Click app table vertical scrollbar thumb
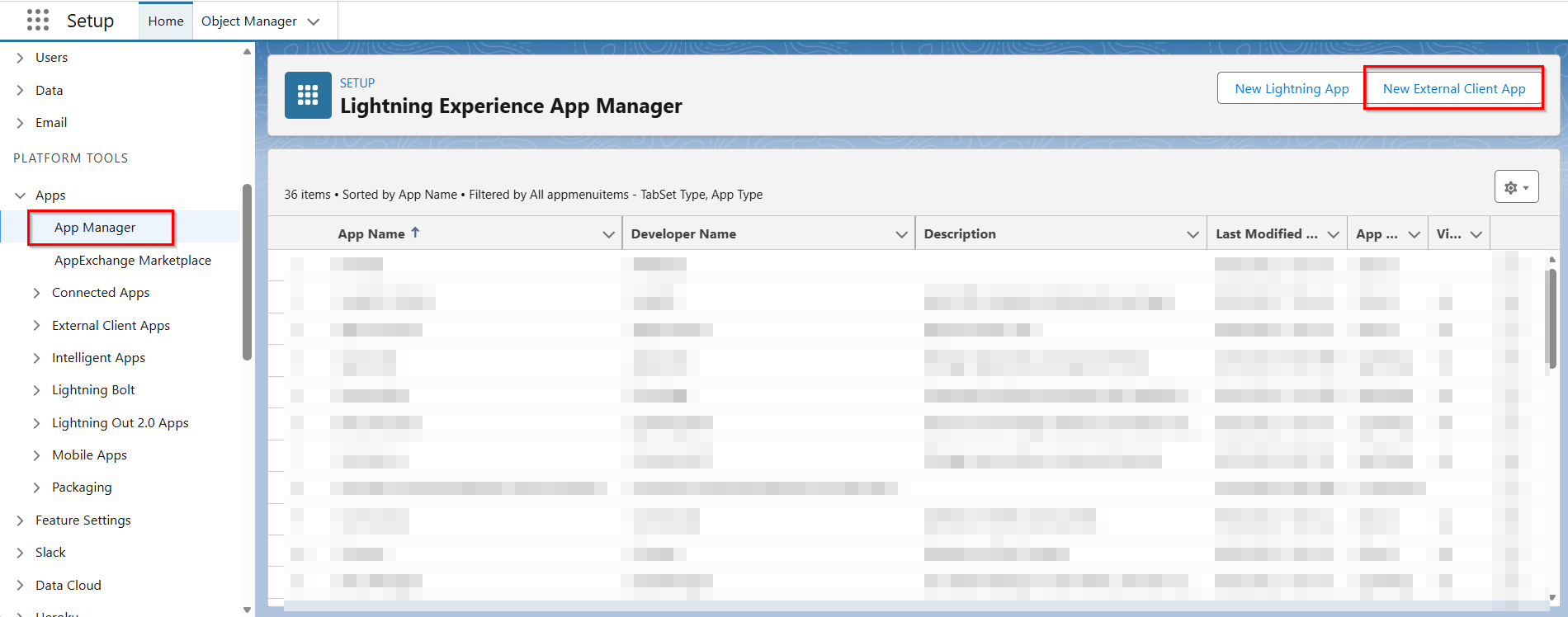Viewport: 1568px width, 617px height. point(1552,319)
